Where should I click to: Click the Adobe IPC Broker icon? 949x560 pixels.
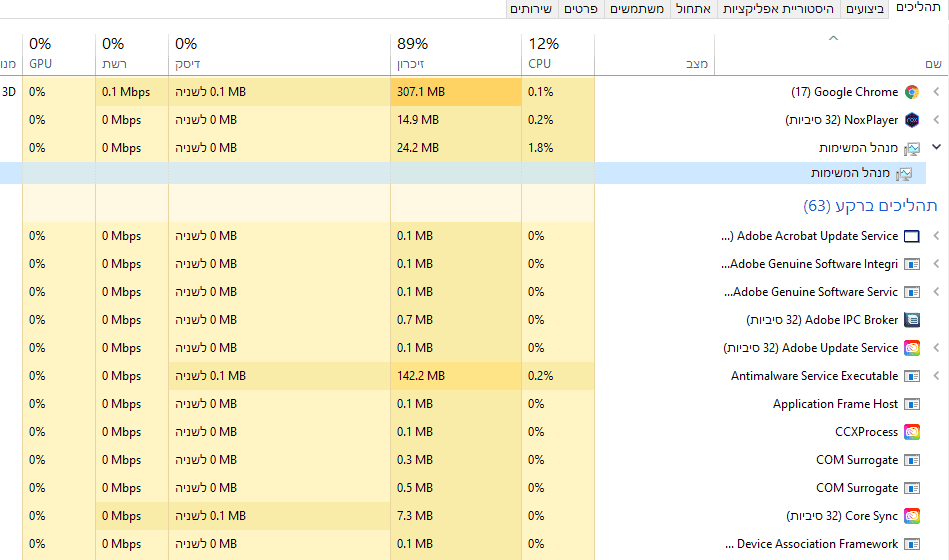[x=911, y=320]
